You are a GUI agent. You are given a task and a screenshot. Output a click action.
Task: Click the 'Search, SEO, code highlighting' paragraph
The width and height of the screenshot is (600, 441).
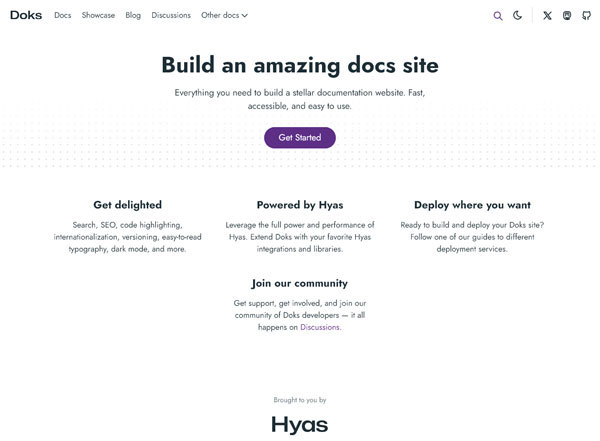[127, 237]
